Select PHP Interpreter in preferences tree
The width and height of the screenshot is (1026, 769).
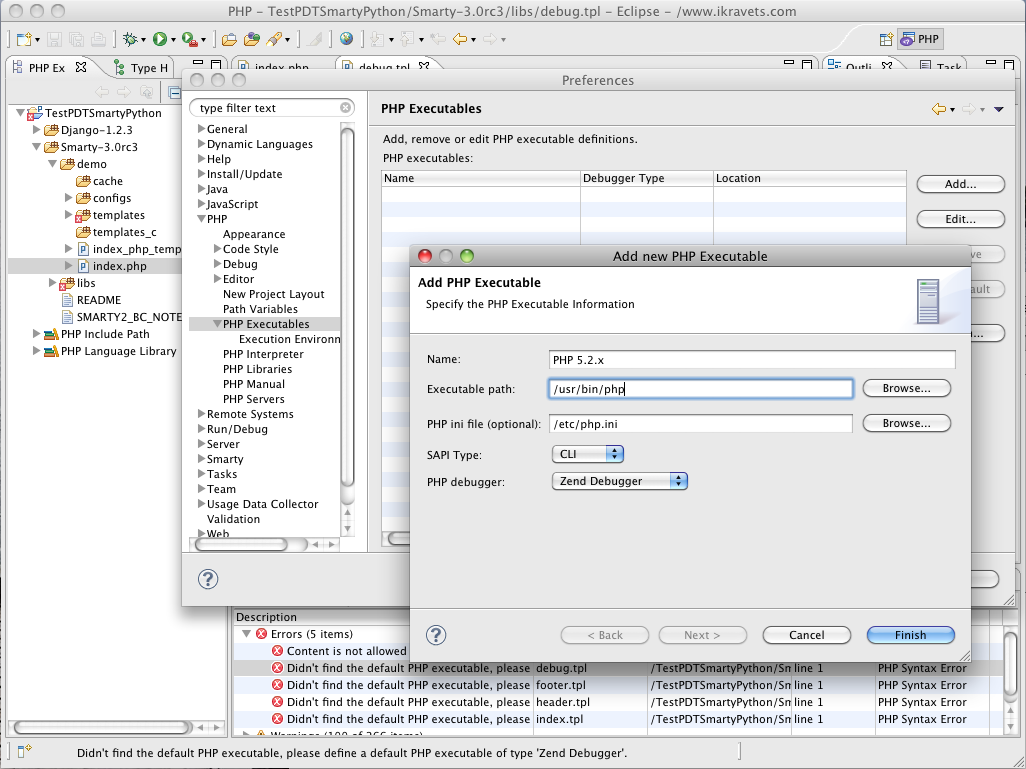pyautogui.click(x=263, y=354)
